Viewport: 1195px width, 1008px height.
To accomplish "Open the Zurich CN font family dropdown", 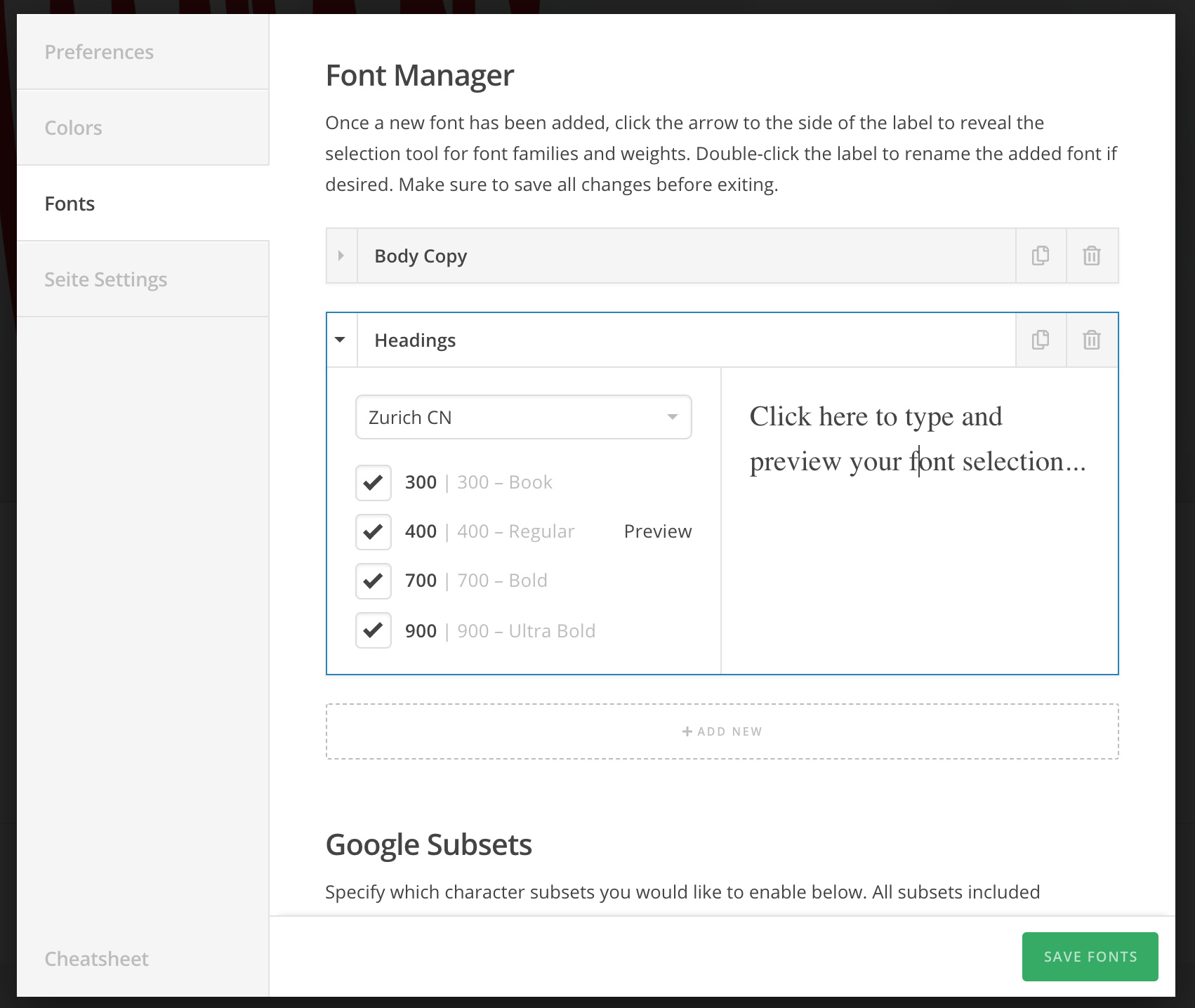I will (x=524, y=417).
